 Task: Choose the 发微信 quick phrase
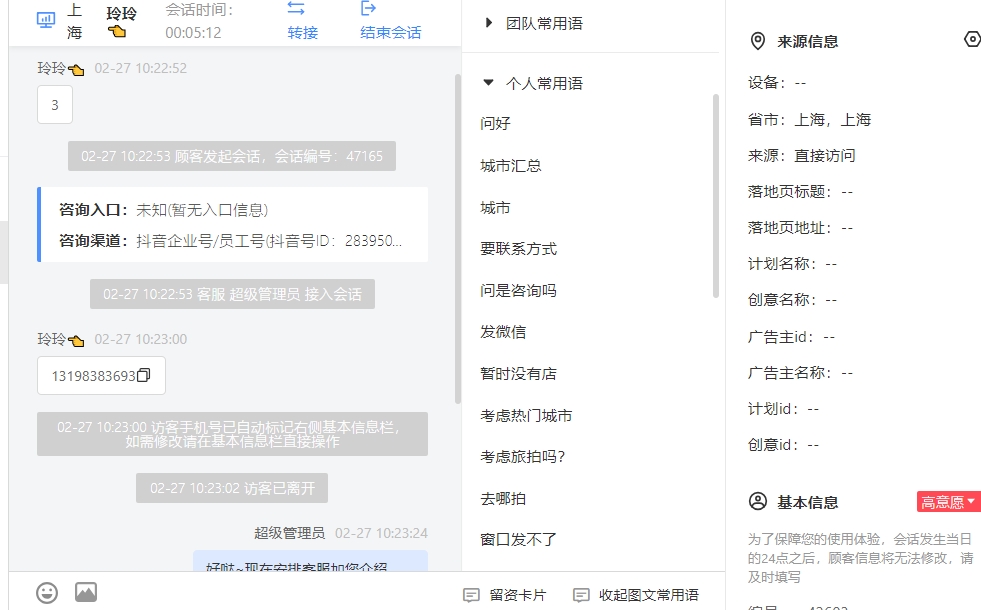coord(503,332)
